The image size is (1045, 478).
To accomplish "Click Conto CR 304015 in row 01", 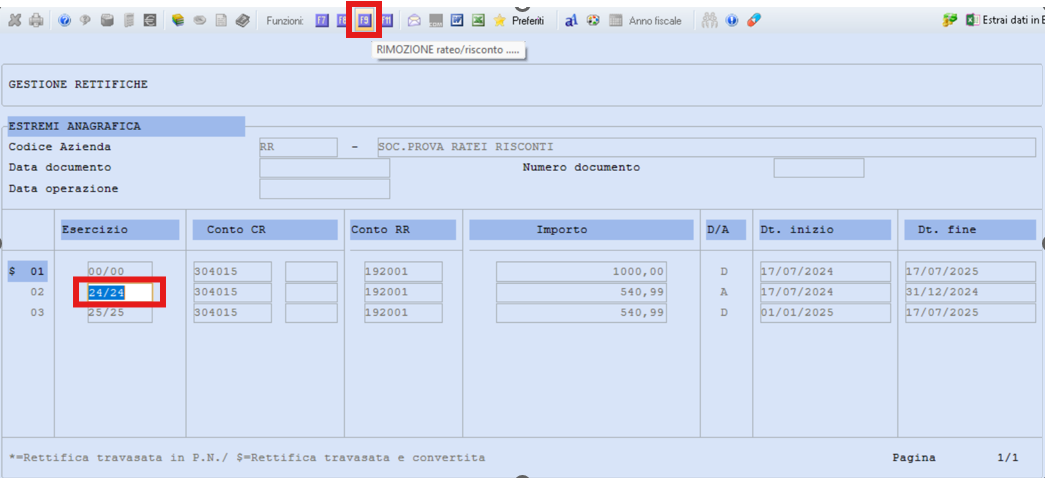I will tap(232, 271).
